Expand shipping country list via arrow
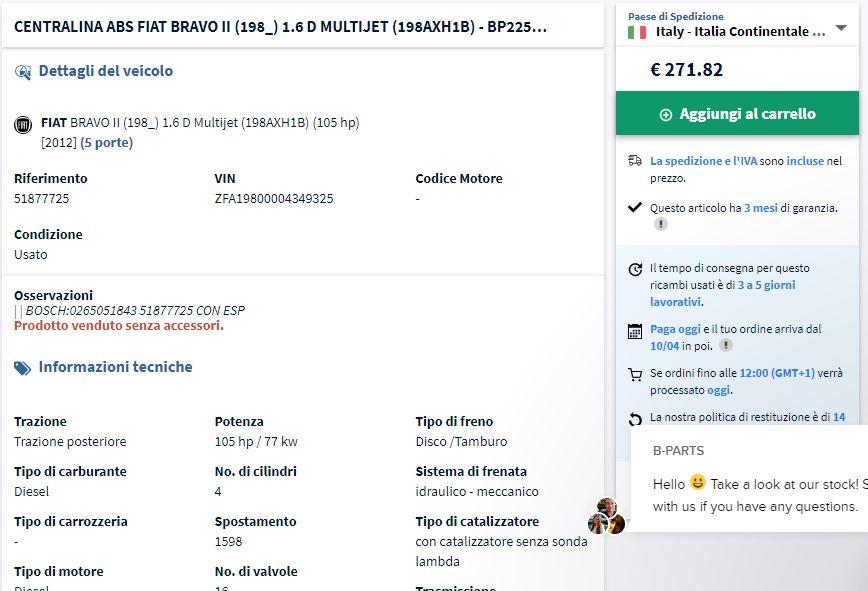Screen dimensions: 868x591 pos(840,29)
